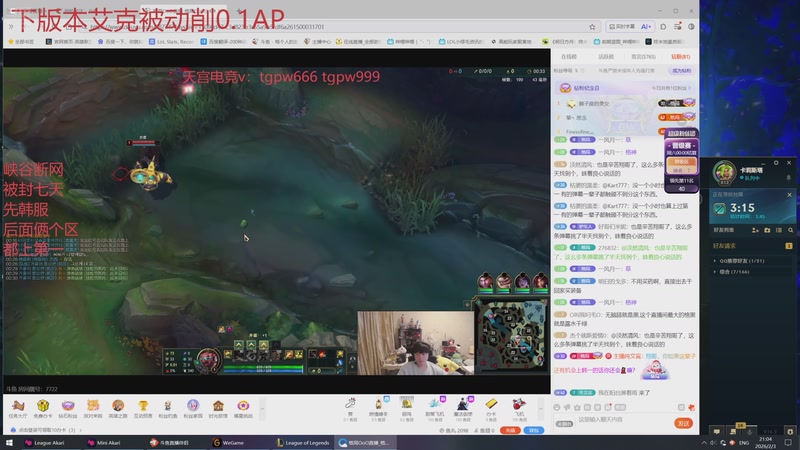Send the 办卡 gold card gift
The height and width of the screenshot is (450, 800).
491,409
